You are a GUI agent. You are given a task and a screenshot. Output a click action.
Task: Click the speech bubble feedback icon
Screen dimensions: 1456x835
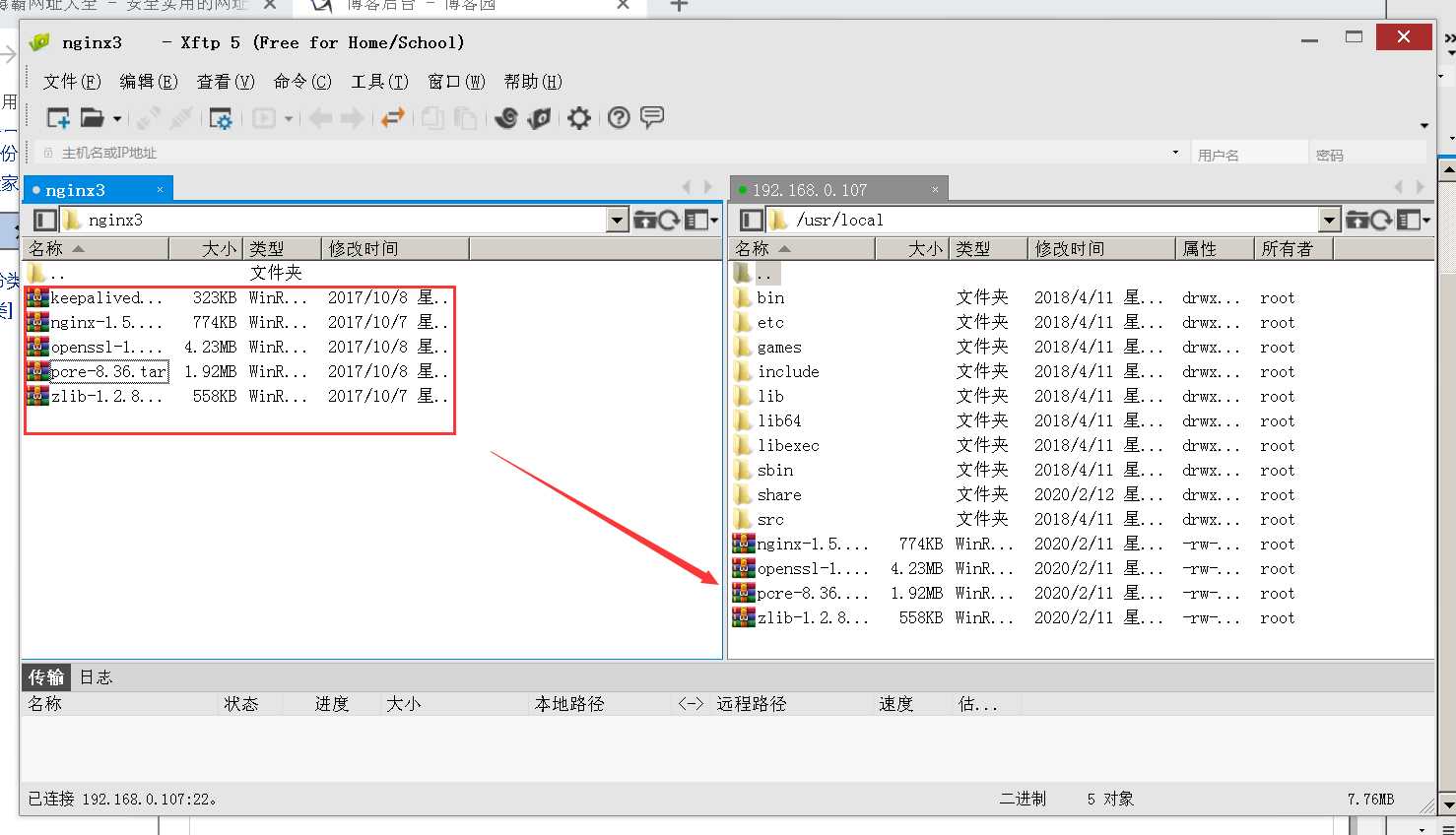[652, 118]
